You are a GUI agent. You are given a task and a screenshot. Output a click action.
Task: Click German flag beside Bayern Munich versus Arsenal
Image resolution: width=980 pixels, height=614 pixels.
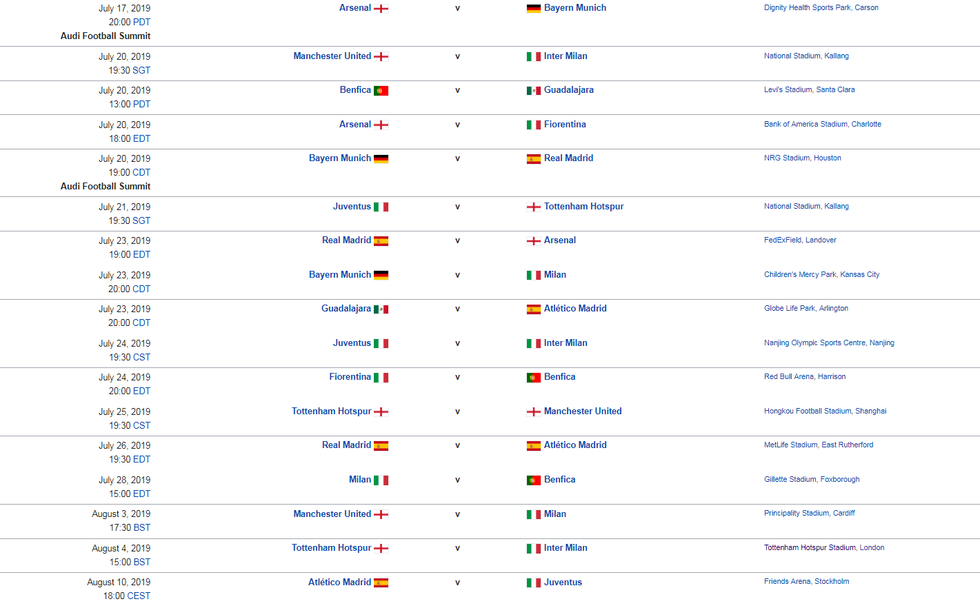pos(534,8)
